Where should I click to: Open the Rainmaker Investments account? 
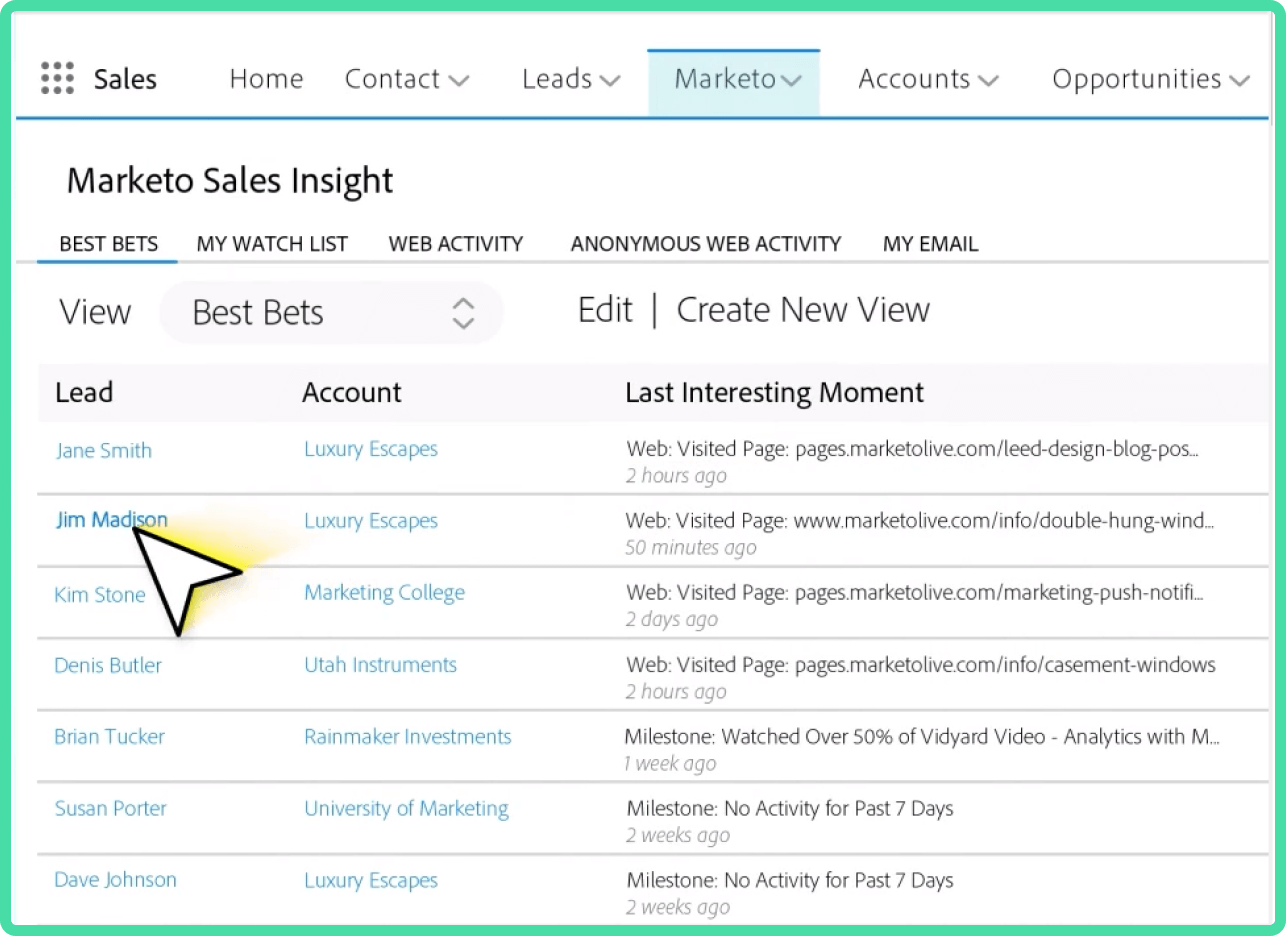408,737
